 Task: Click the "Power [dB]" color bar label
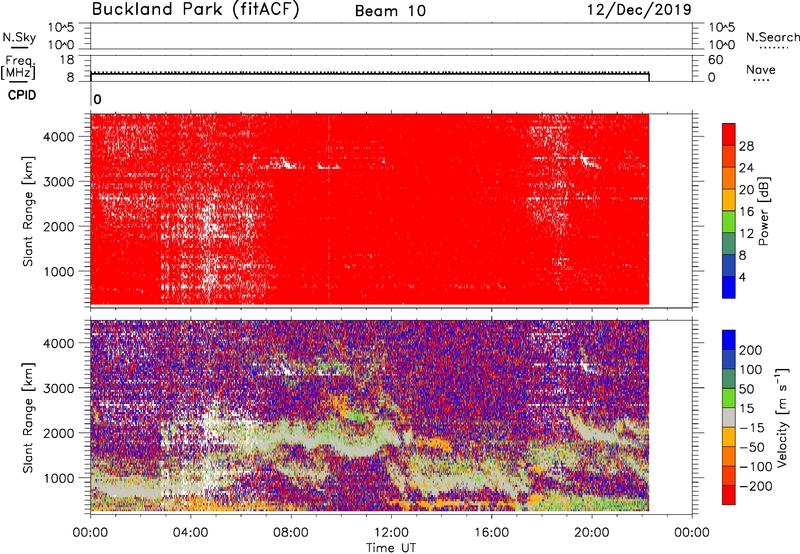coord(763,211)
